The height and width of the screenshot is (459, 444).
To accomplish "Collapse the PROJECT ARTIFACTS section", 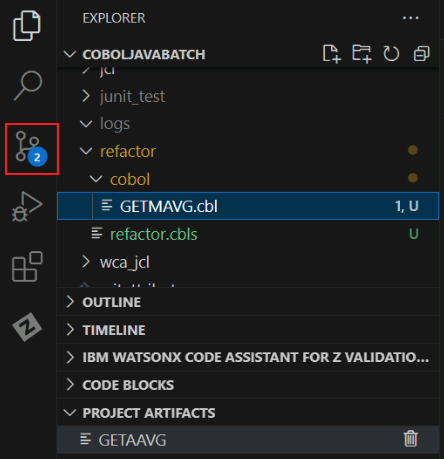I will pyautogui.click(x=70, y=413).
